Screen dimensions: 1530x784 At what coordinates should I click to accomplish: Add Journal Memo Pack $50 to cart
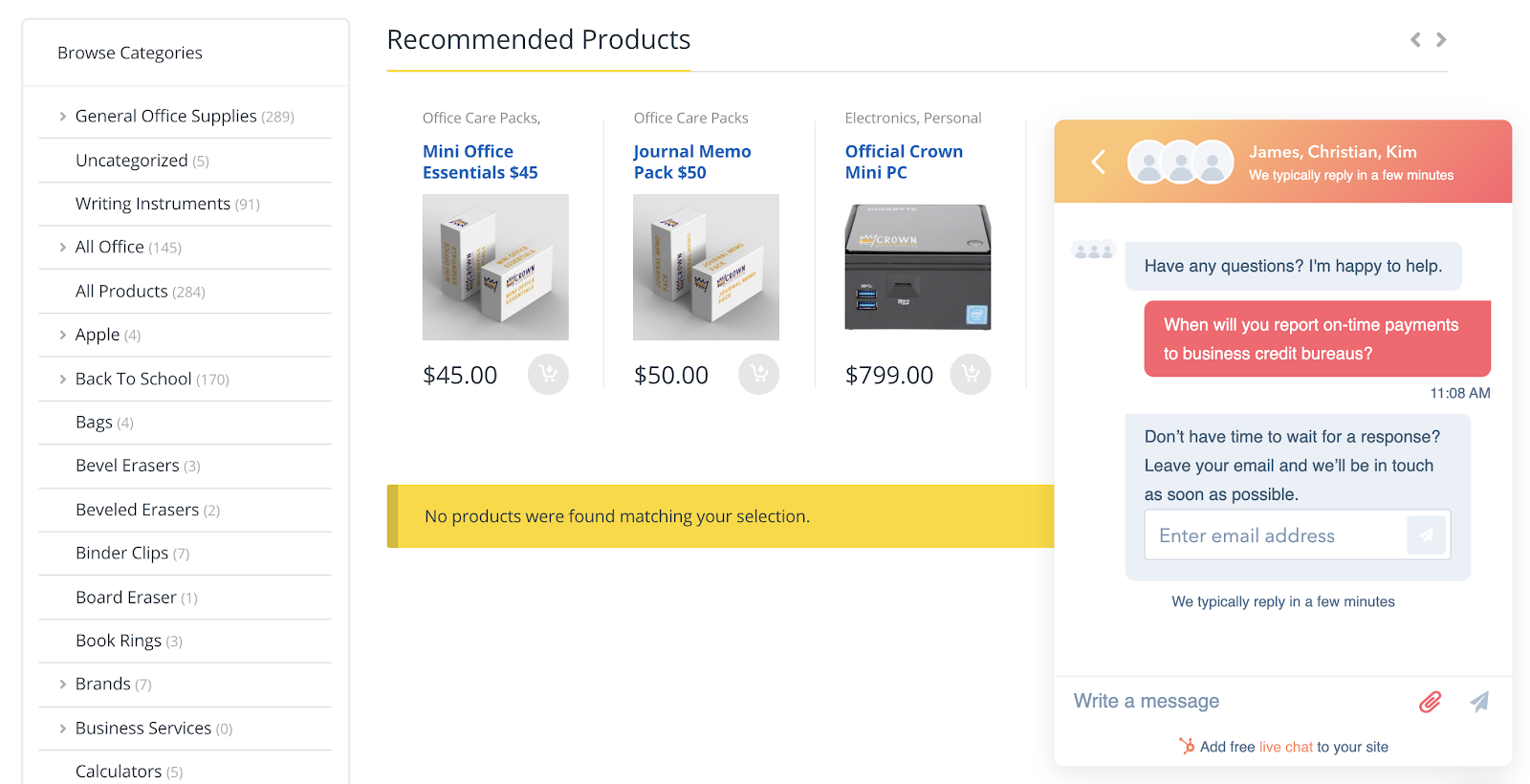[759, 374]
